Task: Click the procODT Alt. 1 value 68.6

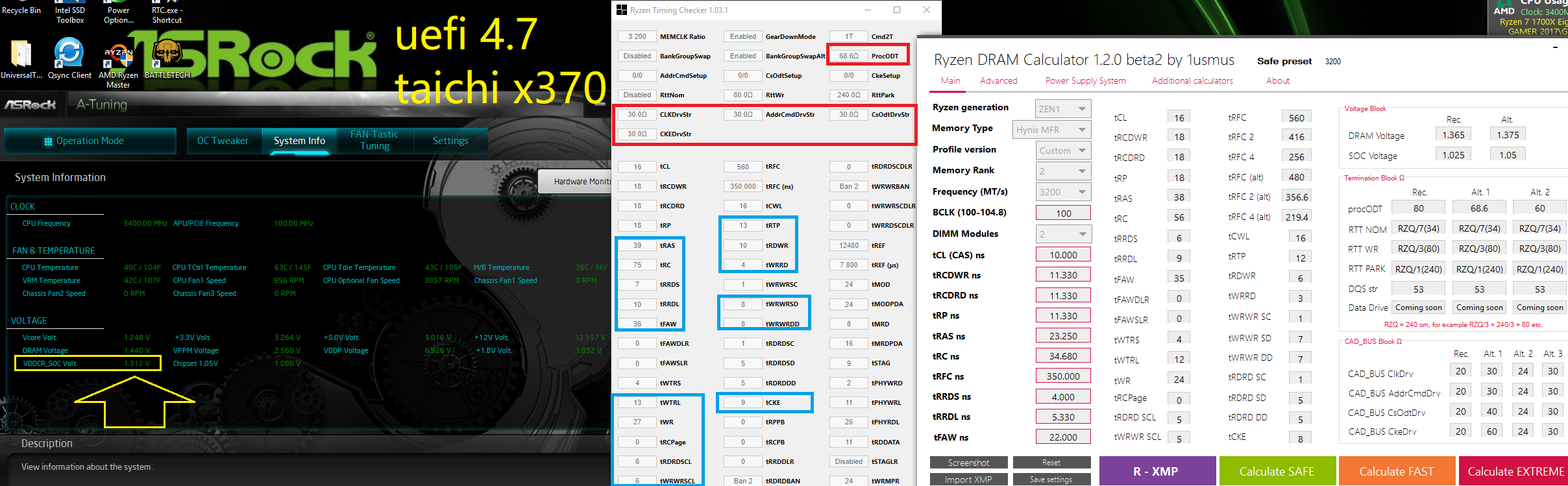Action: point(1479,208)
